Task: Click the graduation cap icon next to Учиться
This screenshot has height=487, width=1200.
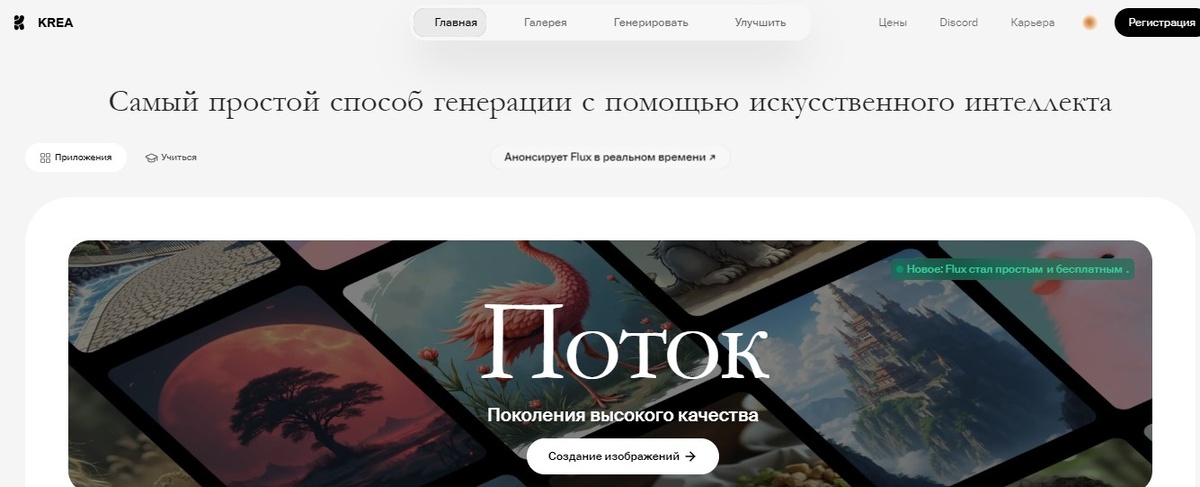Action: coord(151,157)
